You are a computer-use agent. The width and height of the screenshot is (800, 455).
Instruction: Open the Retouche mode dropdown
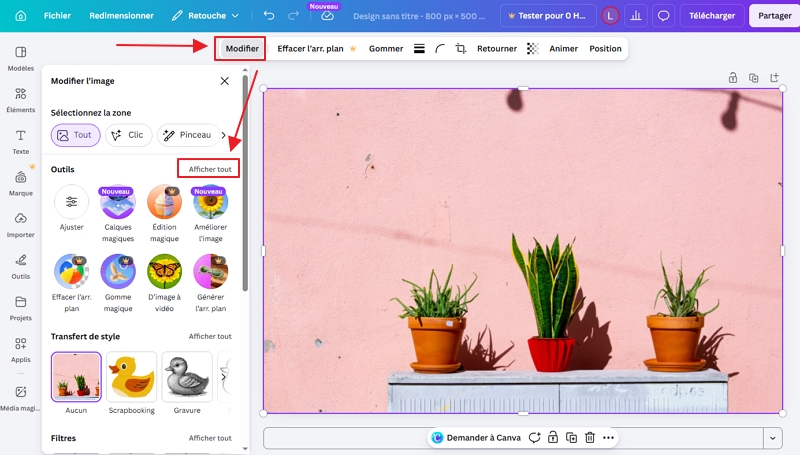pyautogui.click(x=205, y=16)
